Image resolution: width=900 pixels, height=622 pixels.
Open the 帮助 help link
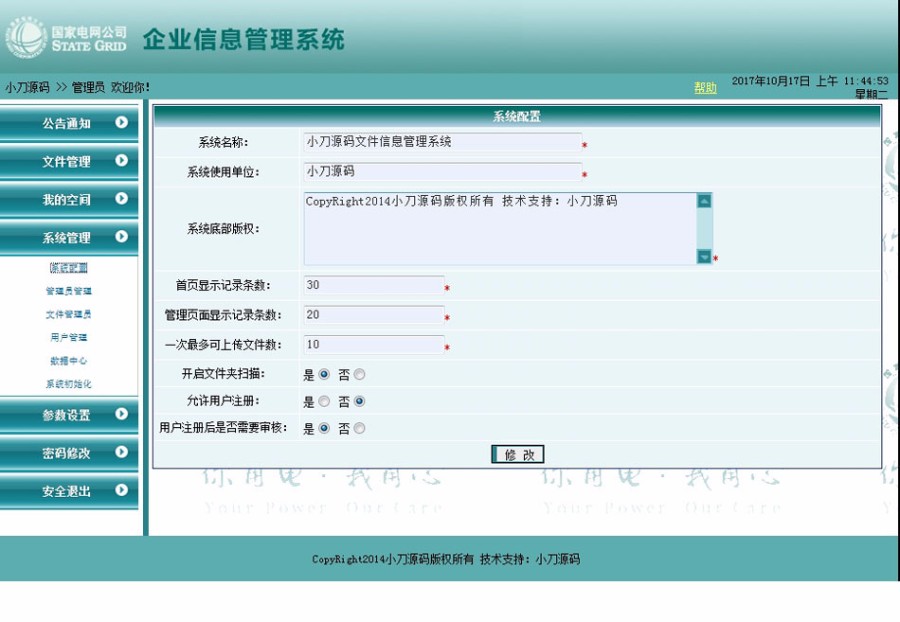tap(704, 87)
